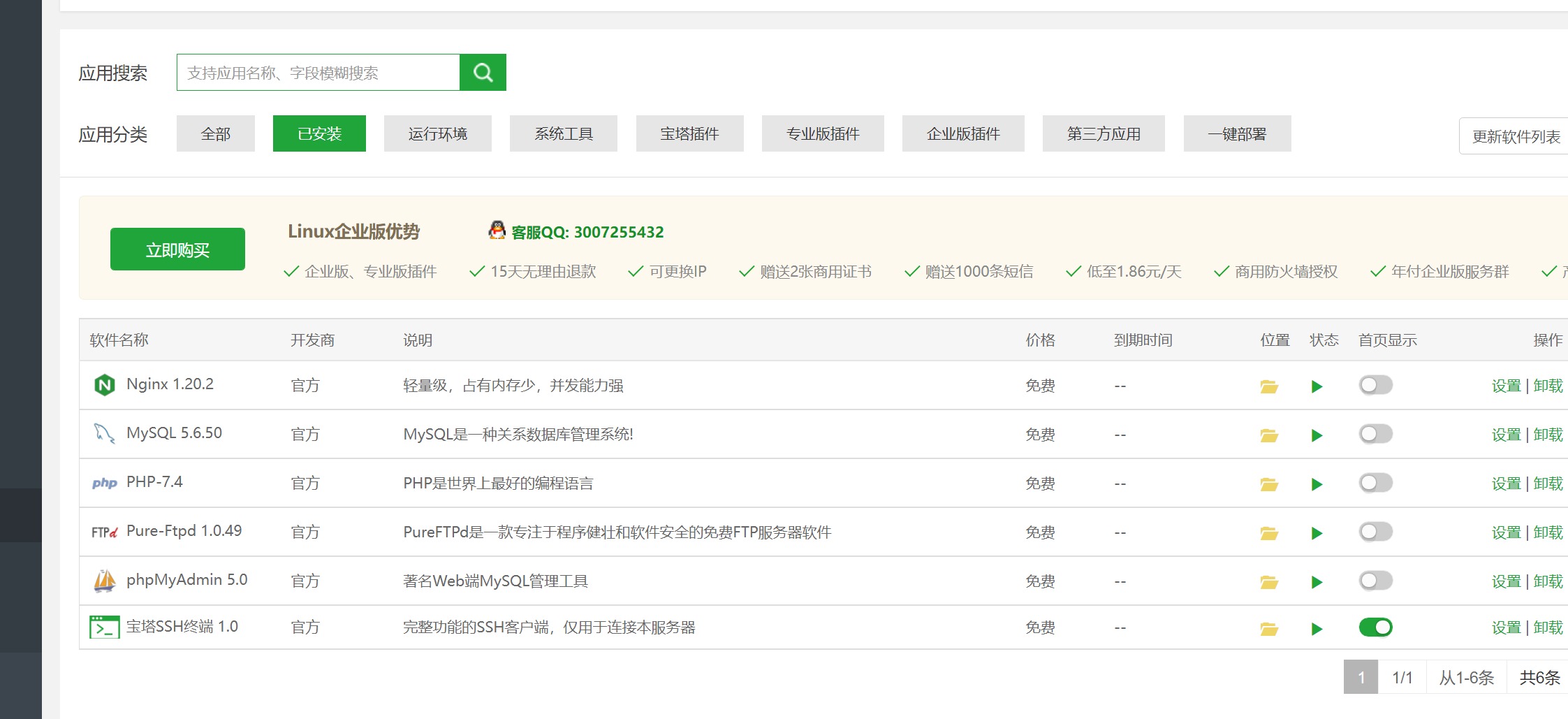1568x719 pixels.
Task: Select the 全部 category tab
Action: [215, 133]
